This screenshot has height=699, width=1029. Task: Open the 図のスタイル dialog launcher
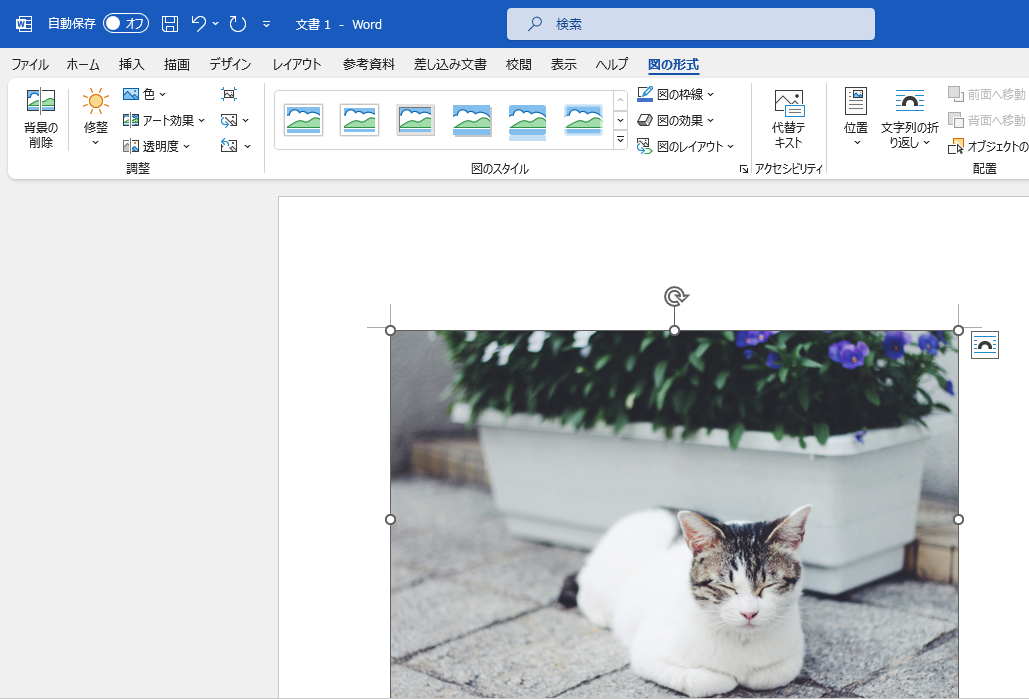(x=744, y=169)
